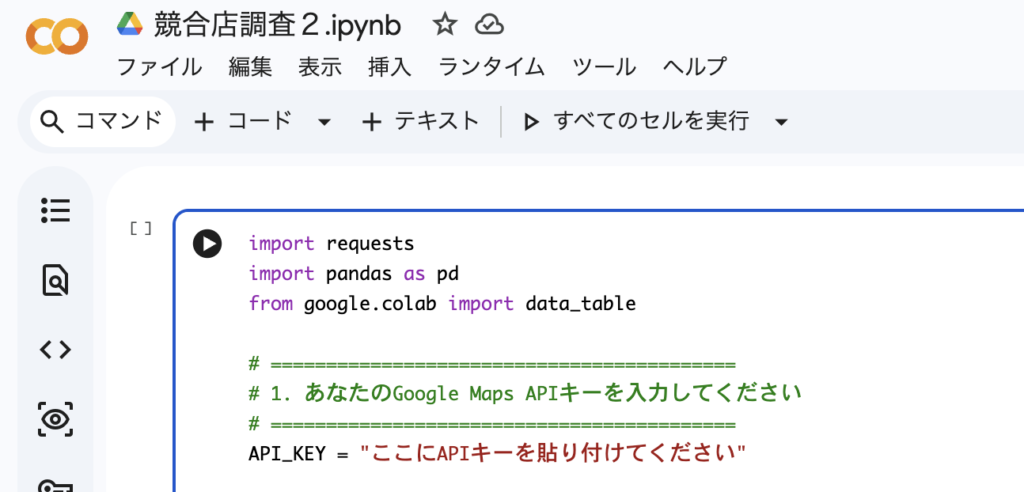Screen dimensions: 1024x492
Task: Open the code snippets sidebar panel
Action: pyautogui.click(x=55, y=349)
